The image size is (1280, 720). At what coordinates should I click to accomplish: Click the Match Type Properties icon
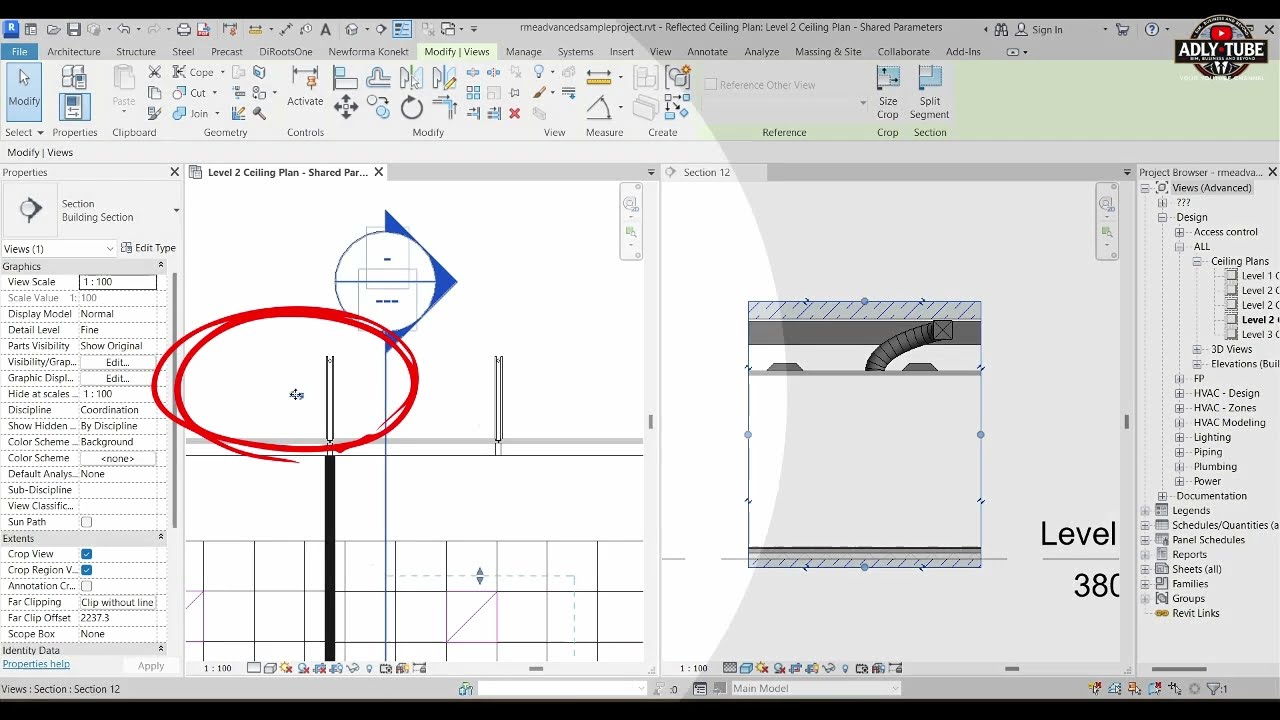154,113
